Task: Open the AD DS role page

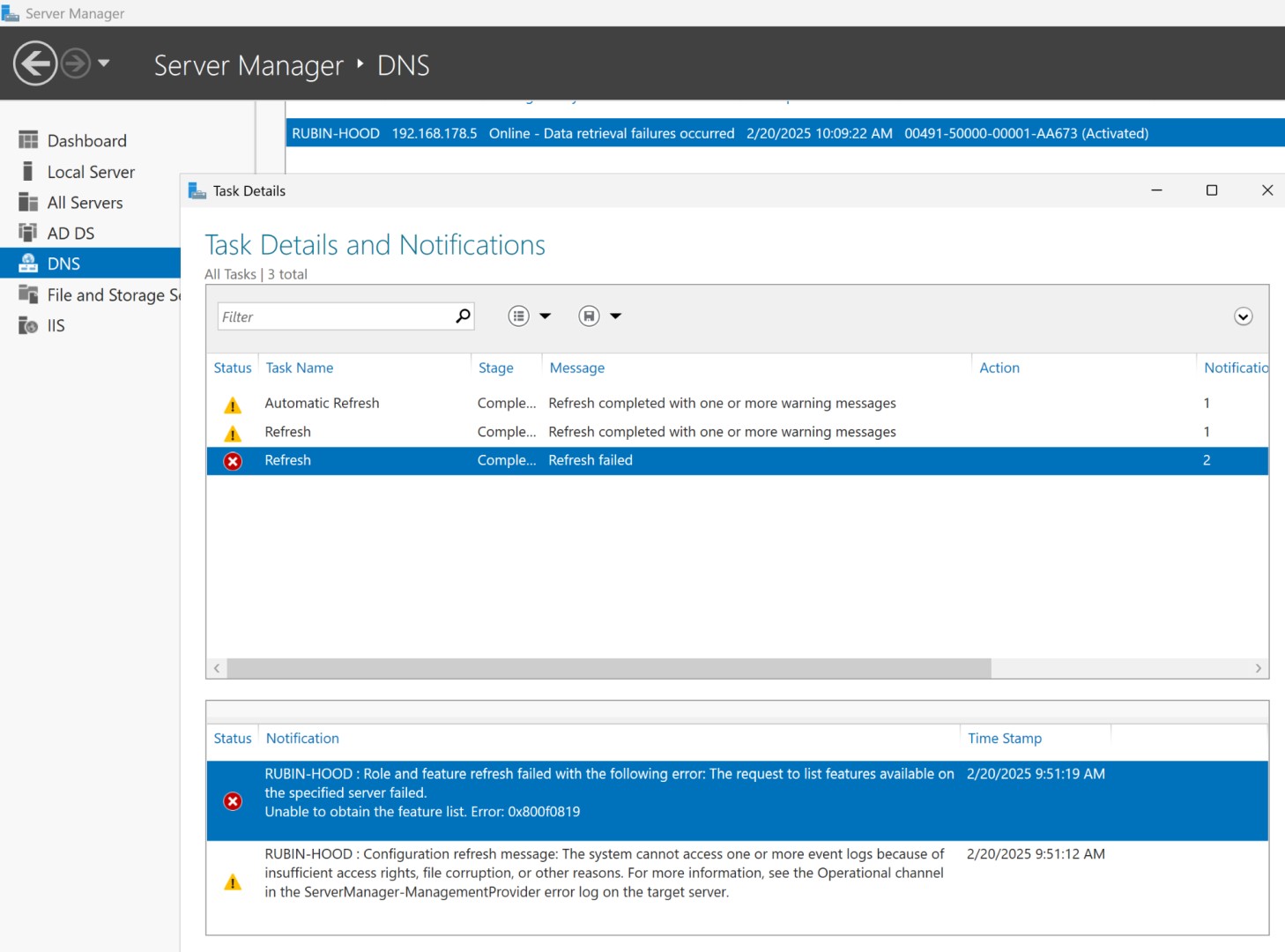Action: point(71,234)
